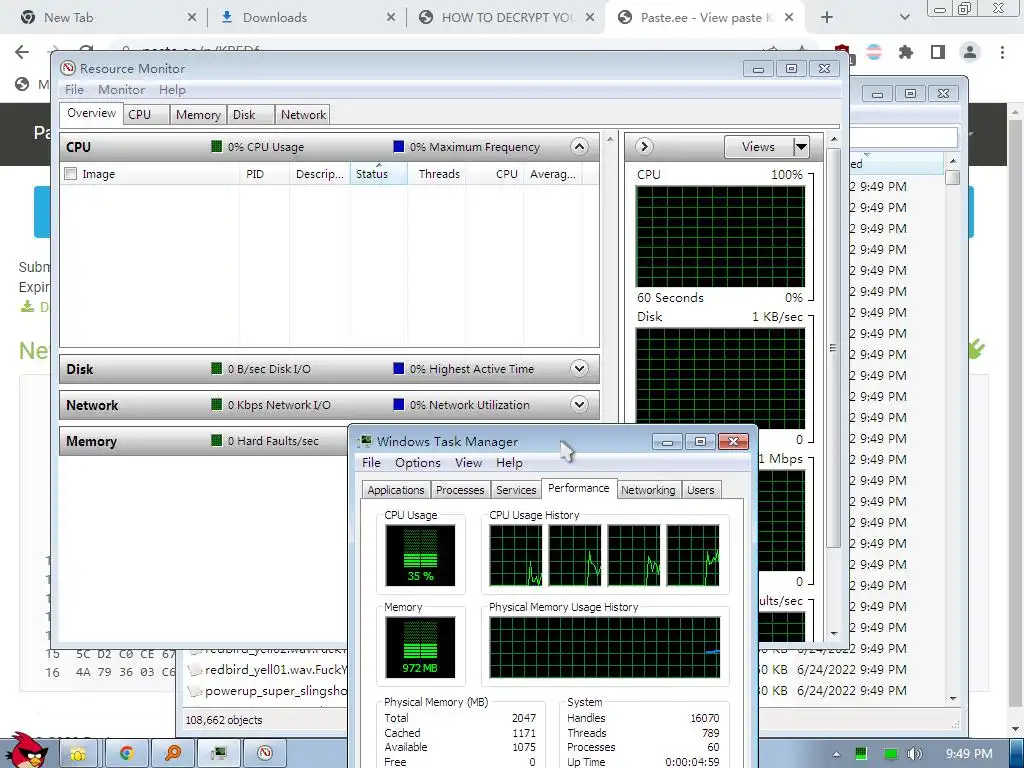The width and height of the screenshot is (1024, 768).
Task: Click the Memory section header bar
Action: pos(205,441)
